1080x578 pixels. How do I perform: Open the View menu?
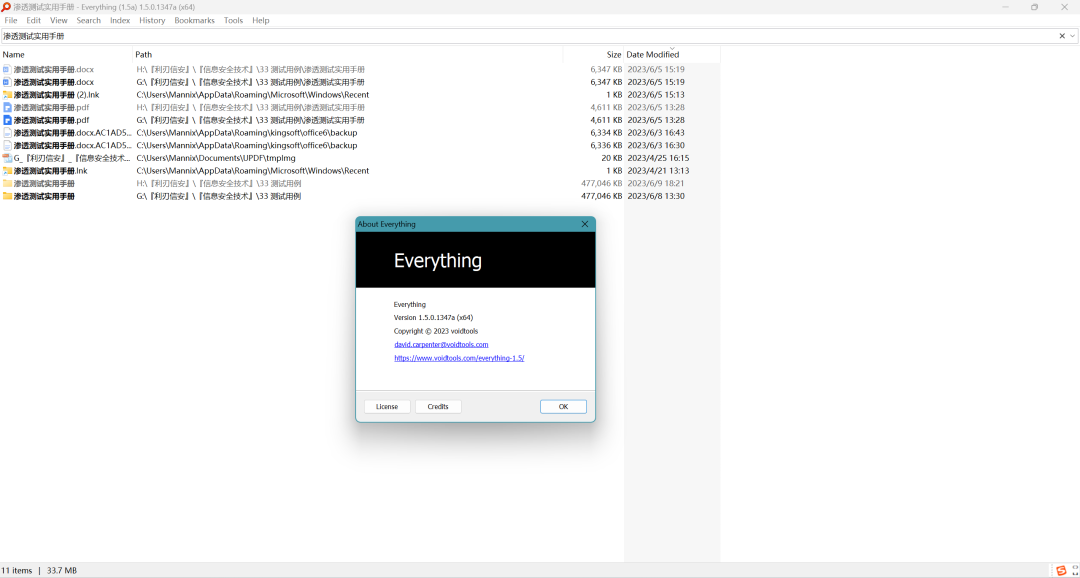click(59, 21)
